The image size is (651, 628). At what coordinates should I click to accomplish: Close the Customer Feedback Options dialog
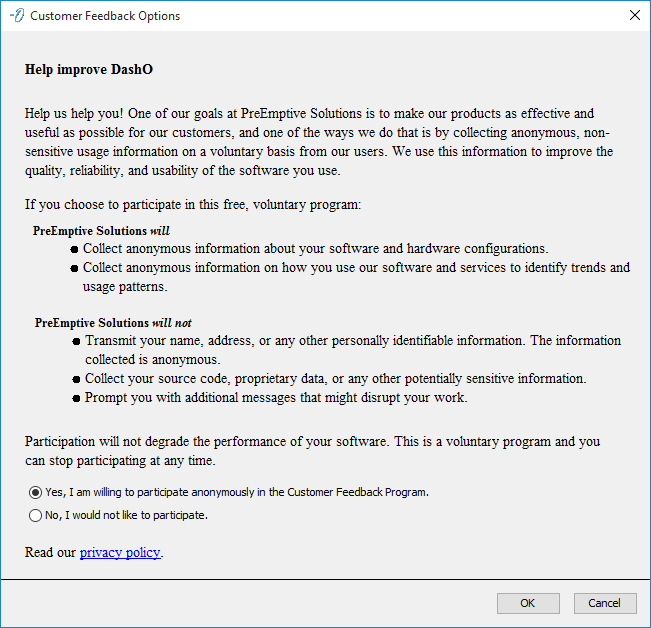[x=634, y=16]
